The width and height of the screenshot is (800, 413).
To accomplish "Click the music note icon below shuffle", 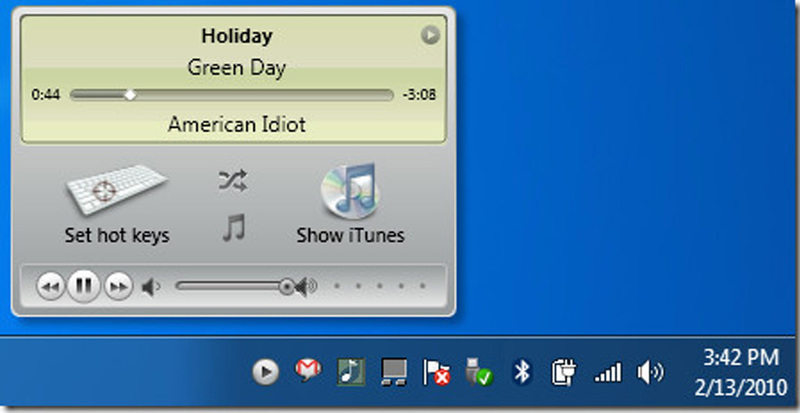I will [234, 228].
